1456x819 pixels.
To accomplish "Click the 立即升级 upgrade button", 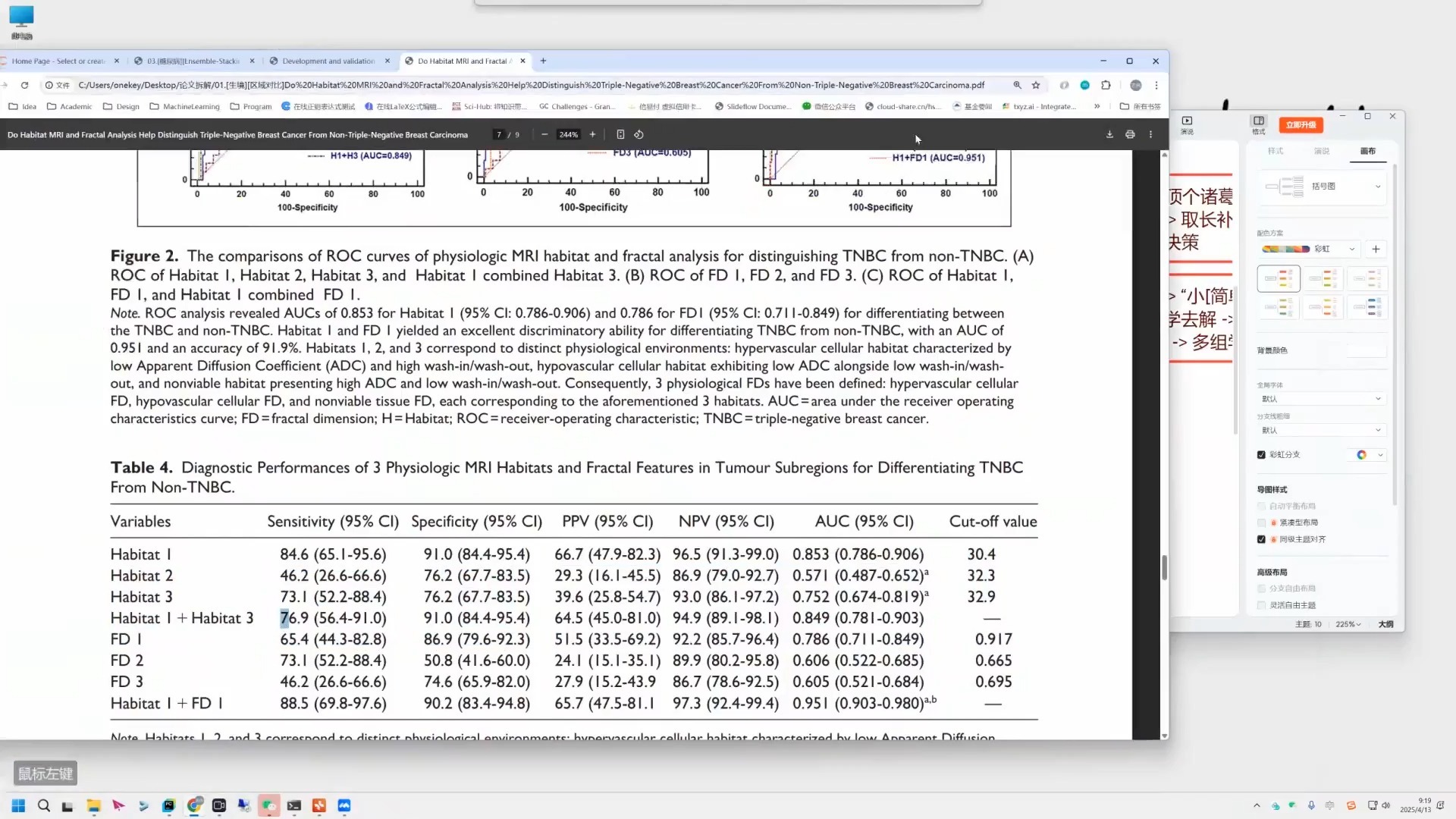I will pyautogui.click(x=1301, y=124).
